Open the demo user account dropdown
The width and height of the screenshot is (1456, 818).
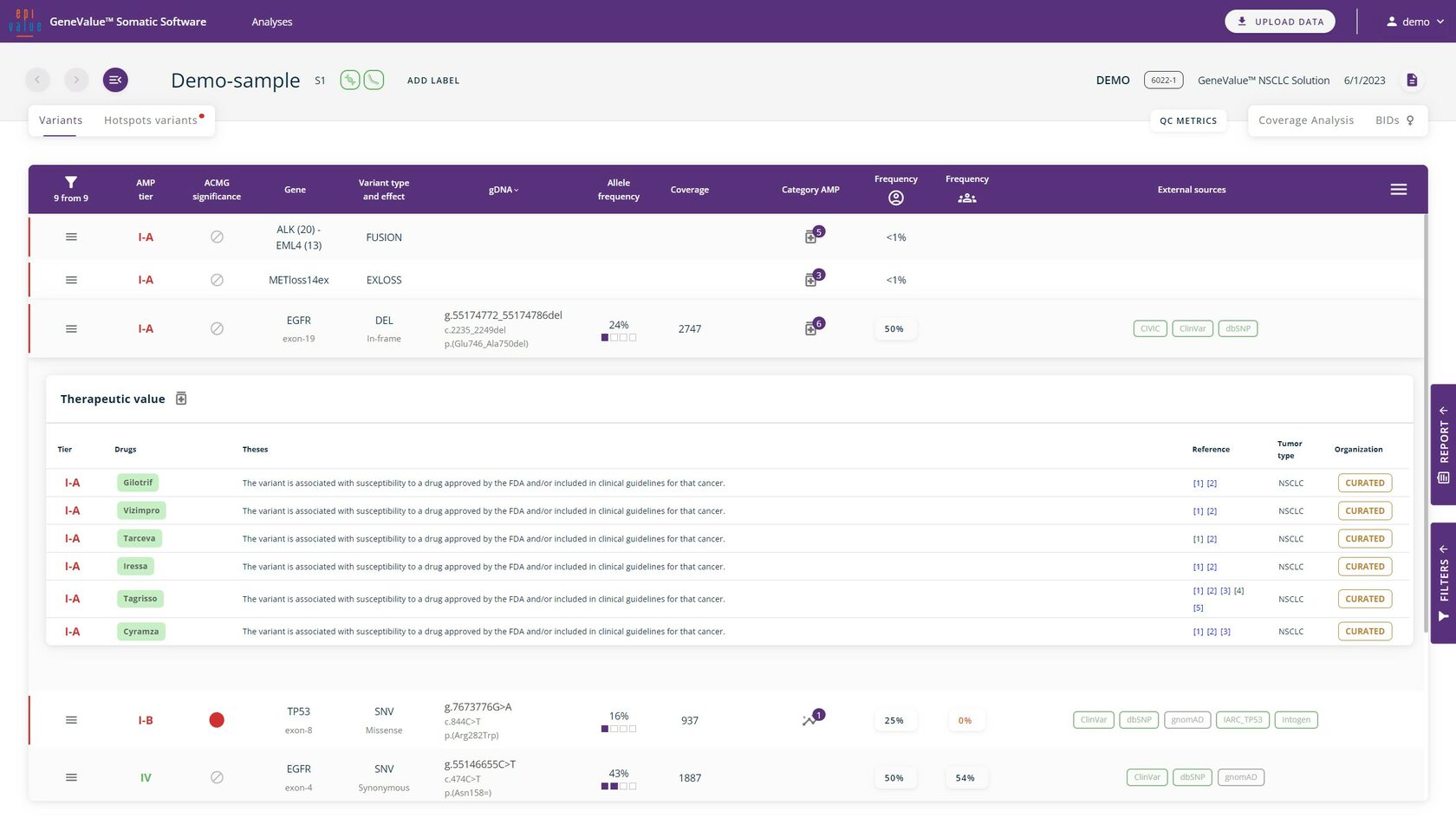1414,22
